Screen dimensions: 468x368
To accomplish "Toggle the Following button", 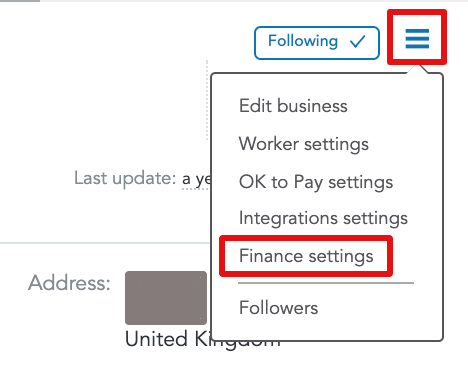I will (x=317, y=43).
